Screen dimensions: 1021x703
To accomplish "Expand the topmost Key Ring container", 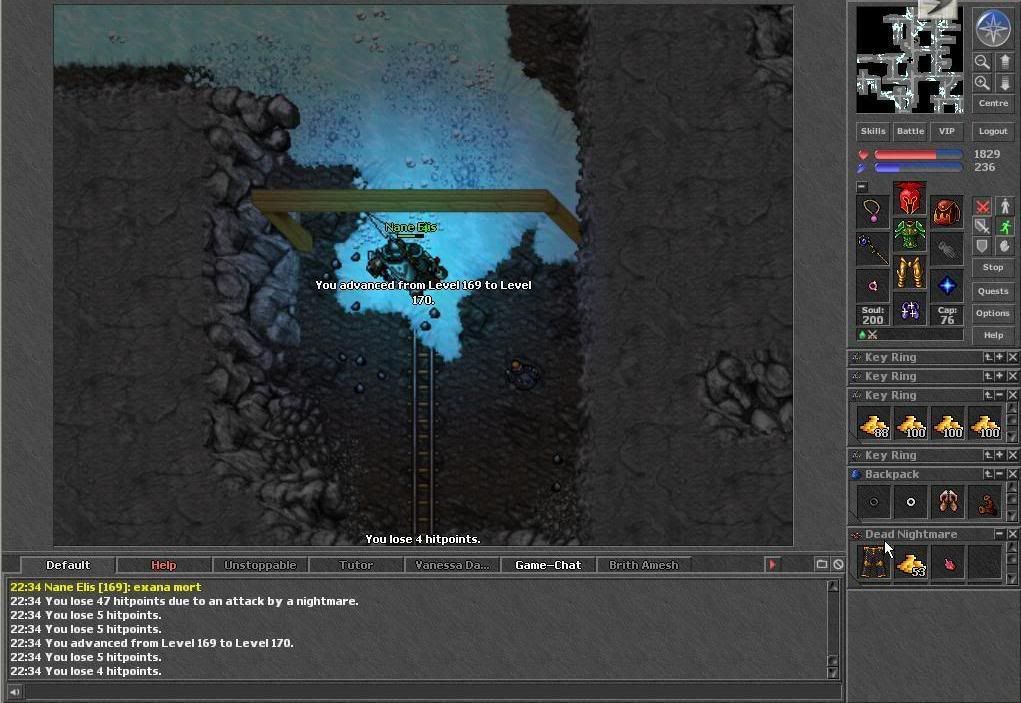I will point(1000,357).
